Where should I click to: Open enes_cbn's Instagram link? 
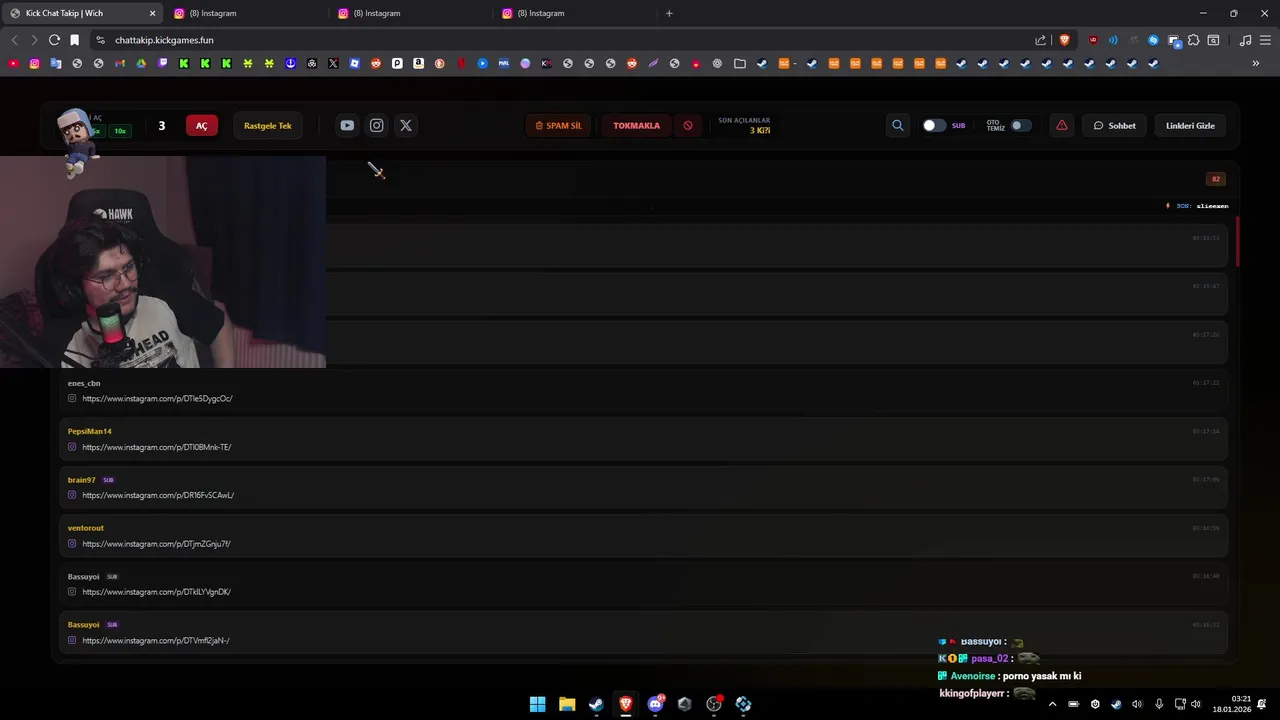point(157,399)
